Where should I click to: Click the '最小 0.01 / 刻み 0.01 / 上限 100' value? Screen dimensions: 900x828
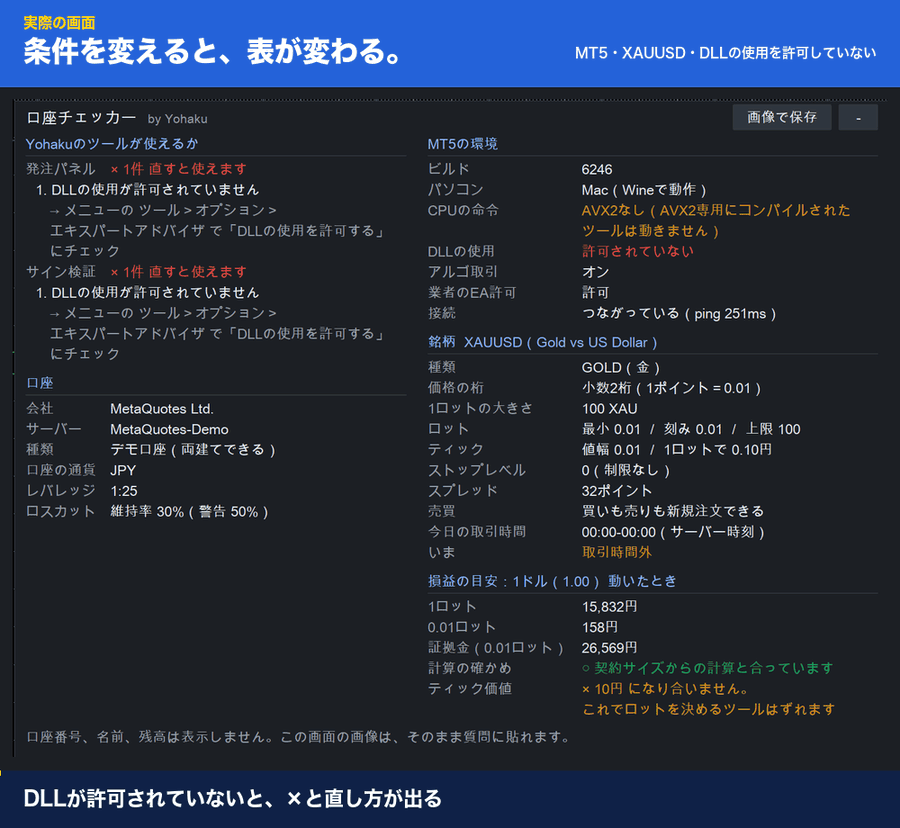tap(691, 429)
